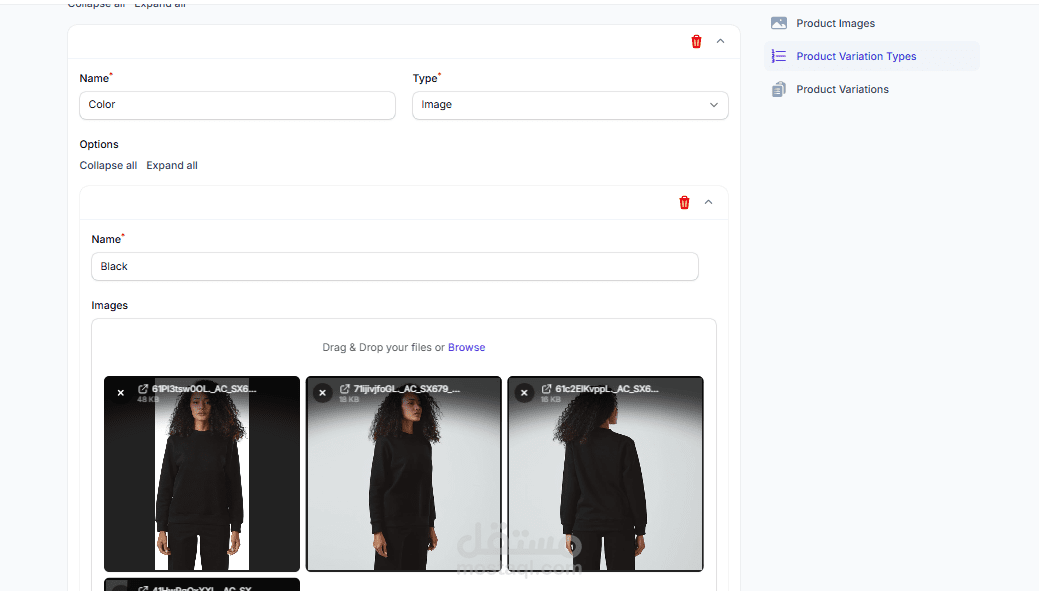Collapse the Black option panel
The image size is (1039, 591).
(x=708, y=202)
